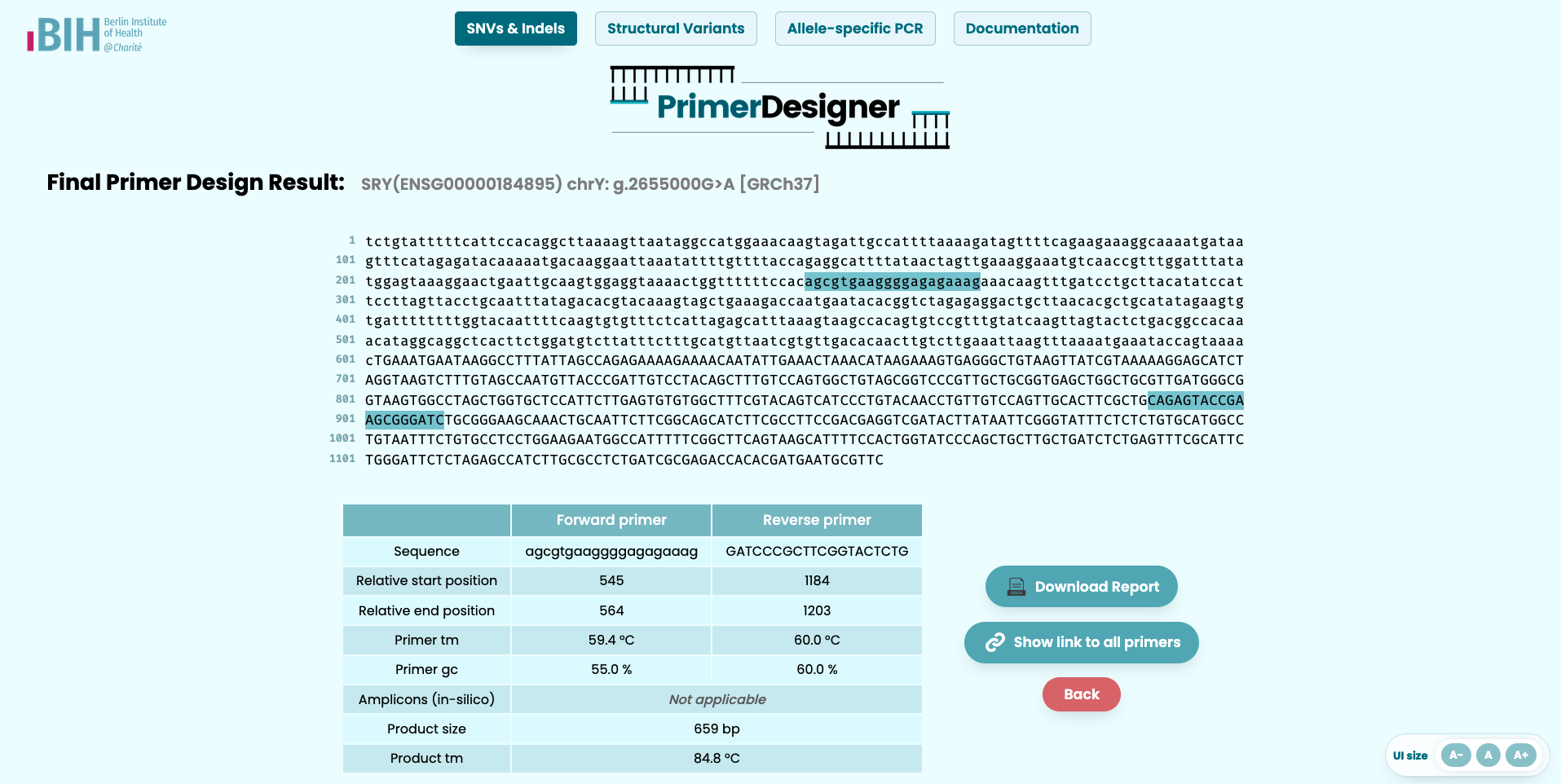1561x784 pixels.
Task: Click primer tm value 60.0 °C
Action: click(x=817, y=640)
